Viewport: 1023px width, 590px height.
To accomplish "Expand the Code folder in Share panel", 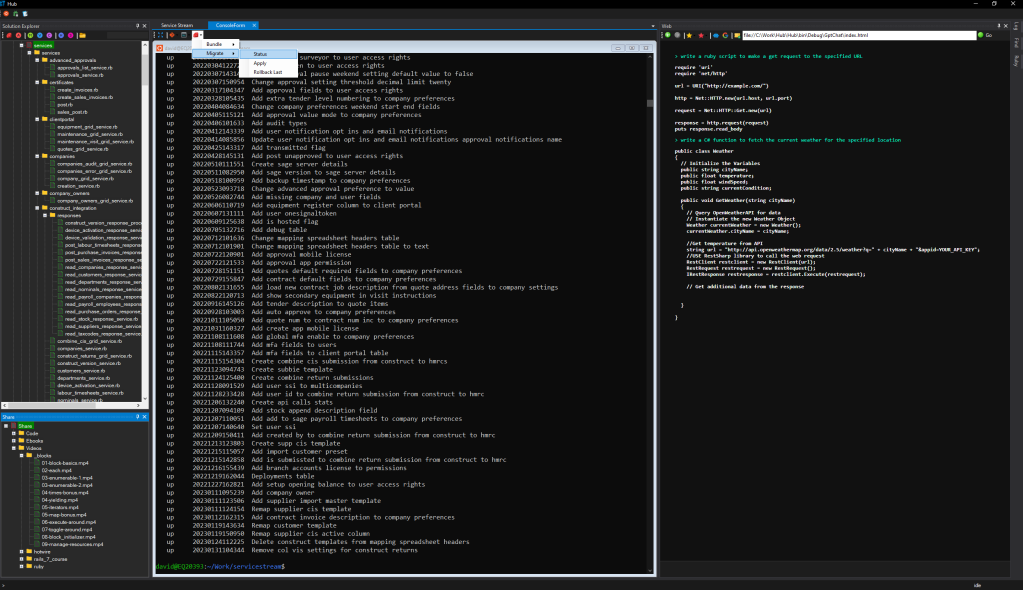I will (14, 433).
